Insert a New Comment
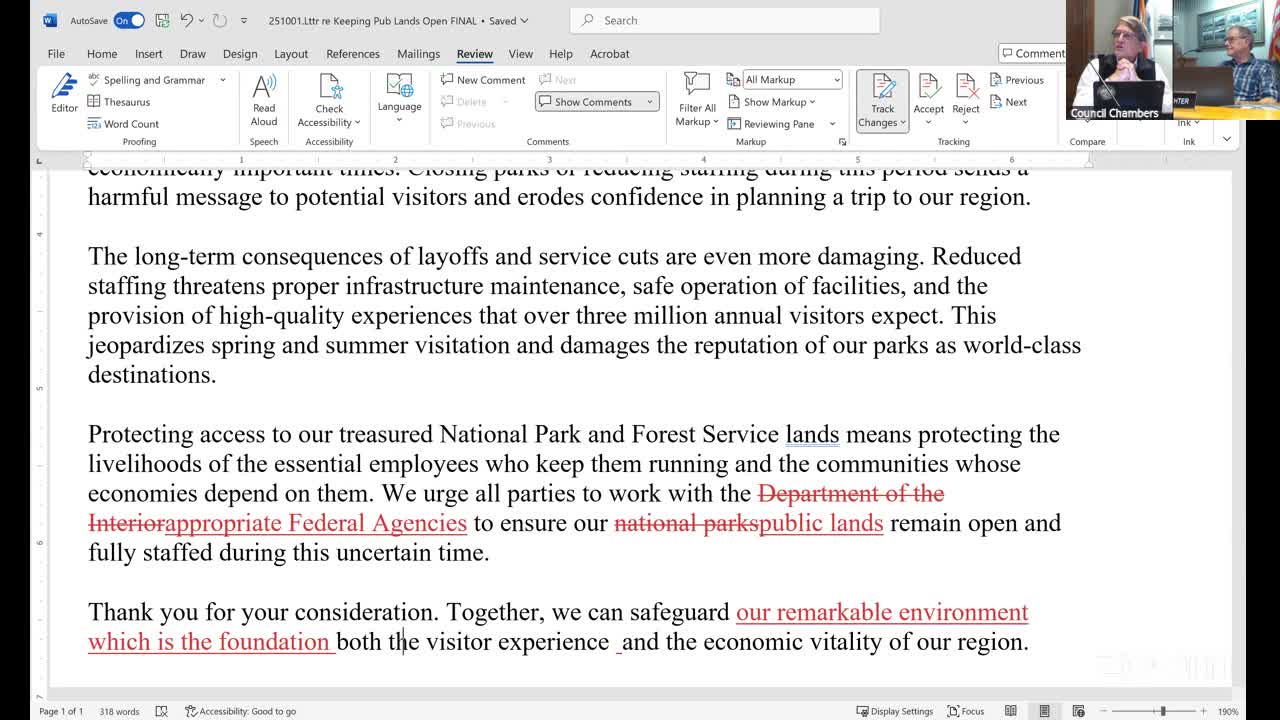This screenshot has height=720, width=1280. click(483, 79)
